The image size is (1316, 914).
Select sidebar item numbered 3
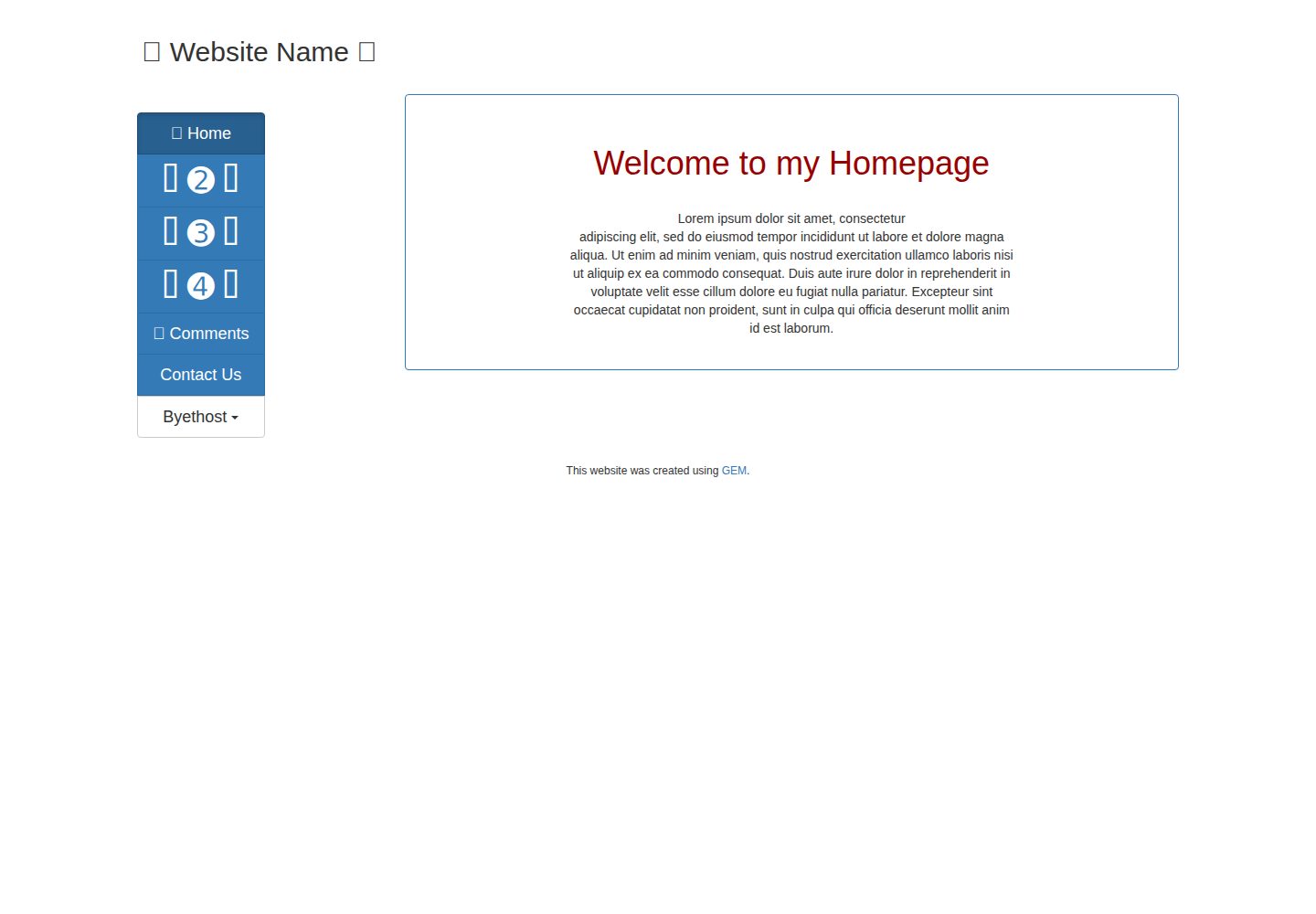point(201,233)
